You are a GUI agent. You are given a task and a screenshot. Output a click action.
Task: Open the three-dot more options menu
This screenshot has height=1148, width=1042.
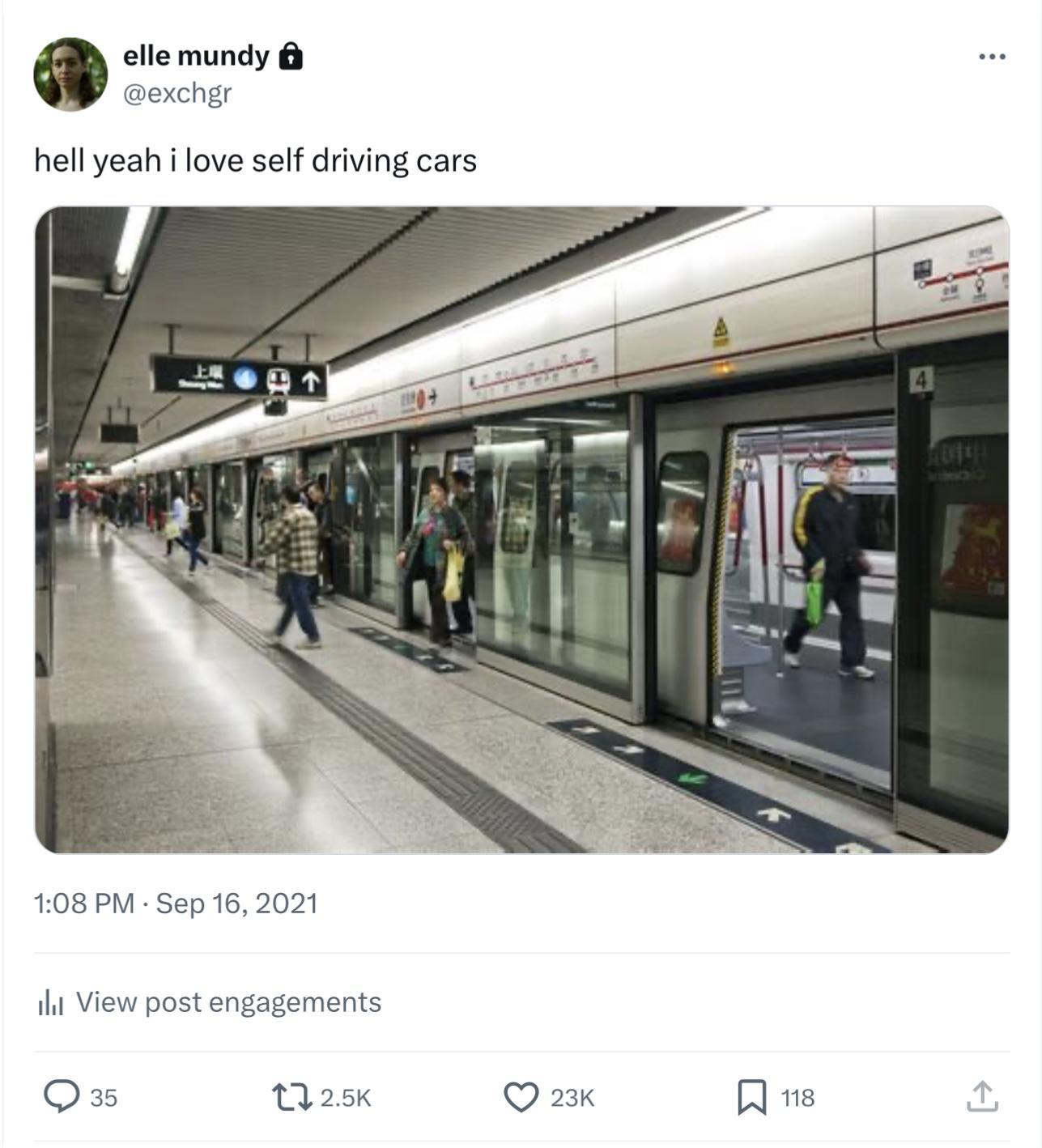(x=991, y=57)
